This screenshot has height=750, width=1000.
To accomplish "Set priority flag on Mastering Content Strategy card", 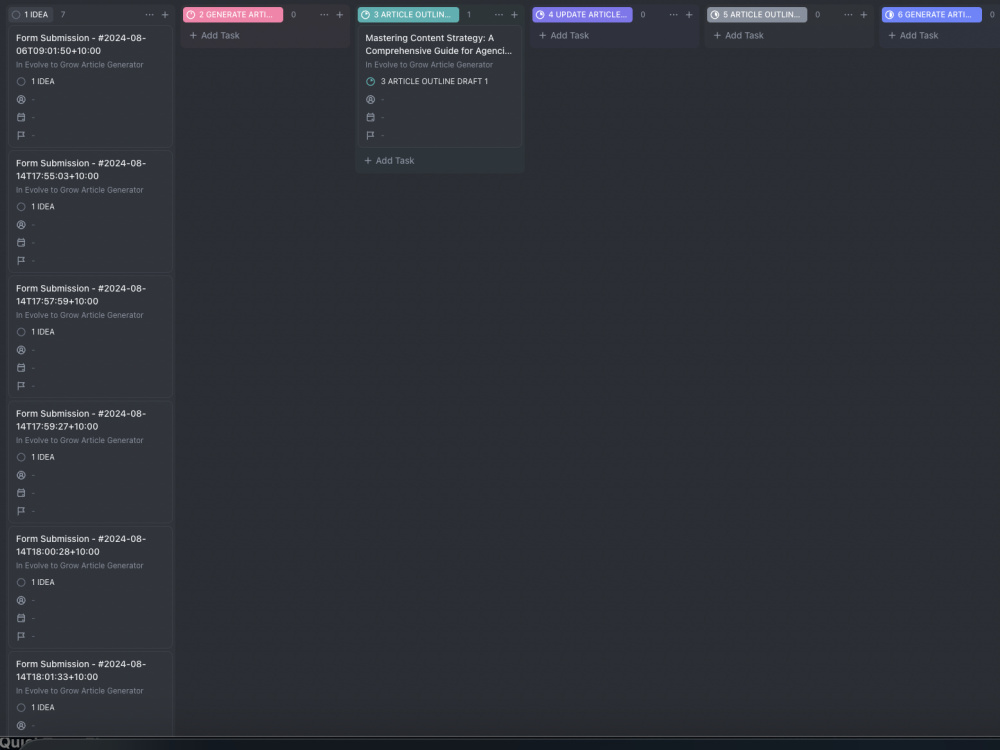I will (x=371, y=135).
